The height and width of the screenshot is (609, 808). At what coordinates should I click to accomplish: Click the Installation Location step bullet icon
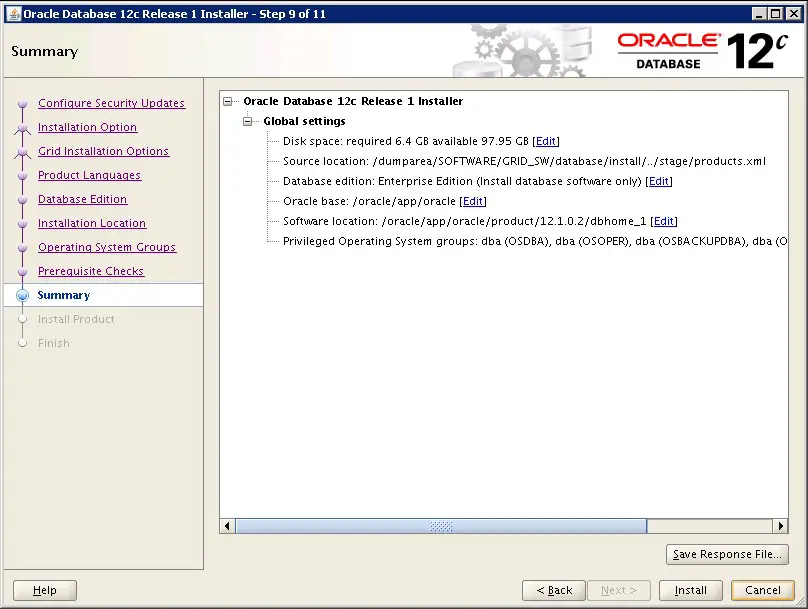(x=22, y=224)
